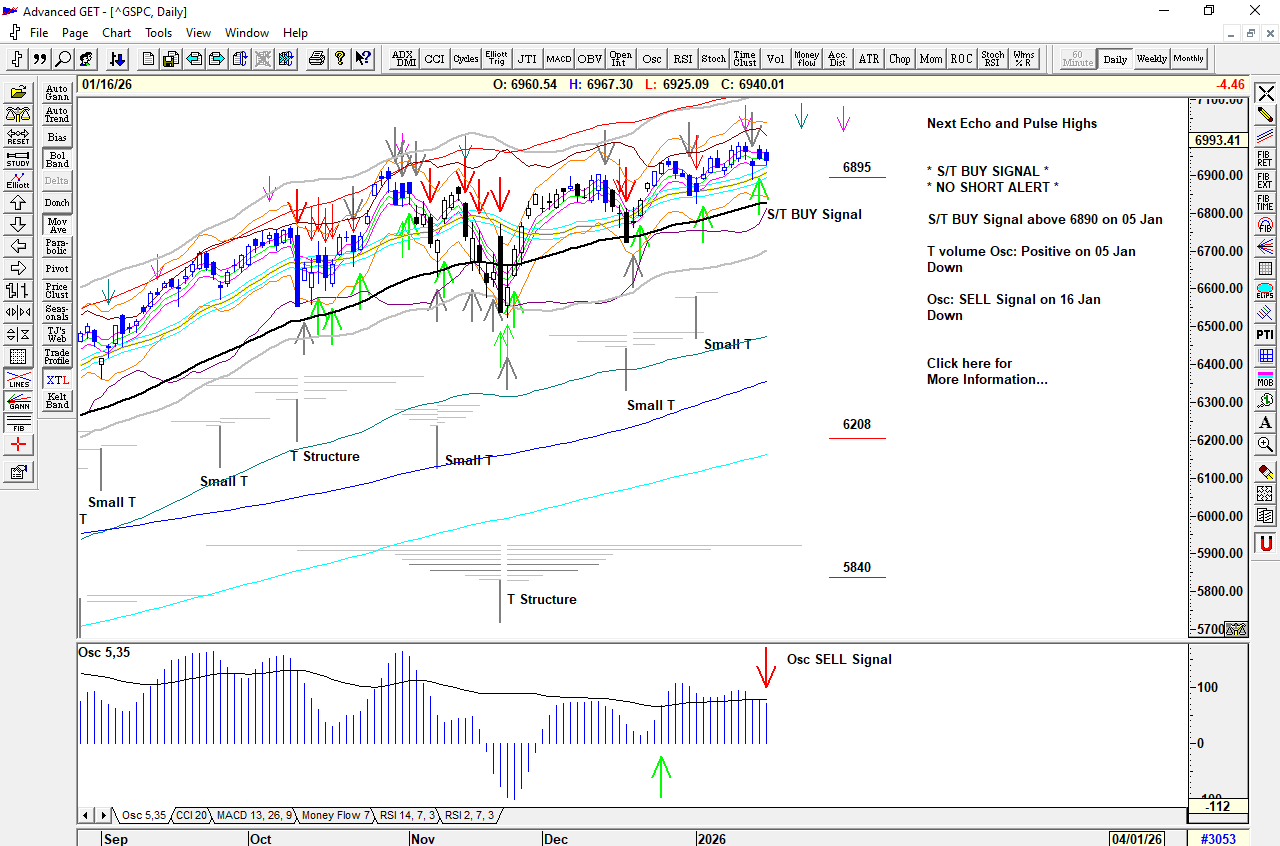The image size is (1280, 846).
Task: Click the PTI tool icon
Action: click(1265, 333)
